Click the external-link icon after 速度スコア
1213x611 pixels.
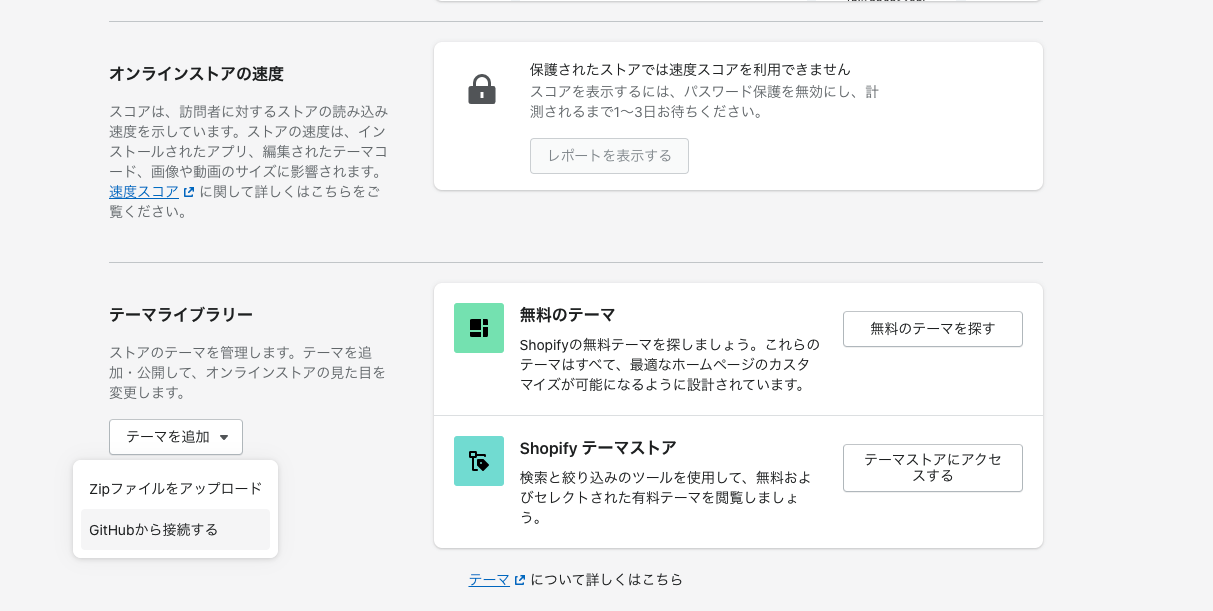[x=190, y=191]
